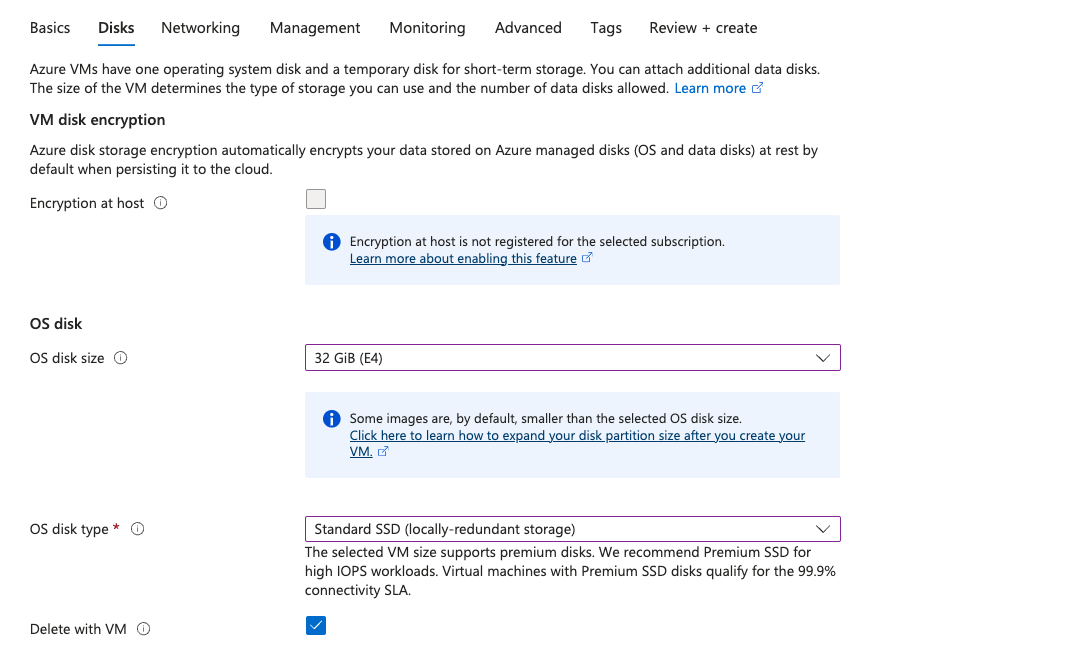Open link about expanding disk partition size

[x=577, y=436]
